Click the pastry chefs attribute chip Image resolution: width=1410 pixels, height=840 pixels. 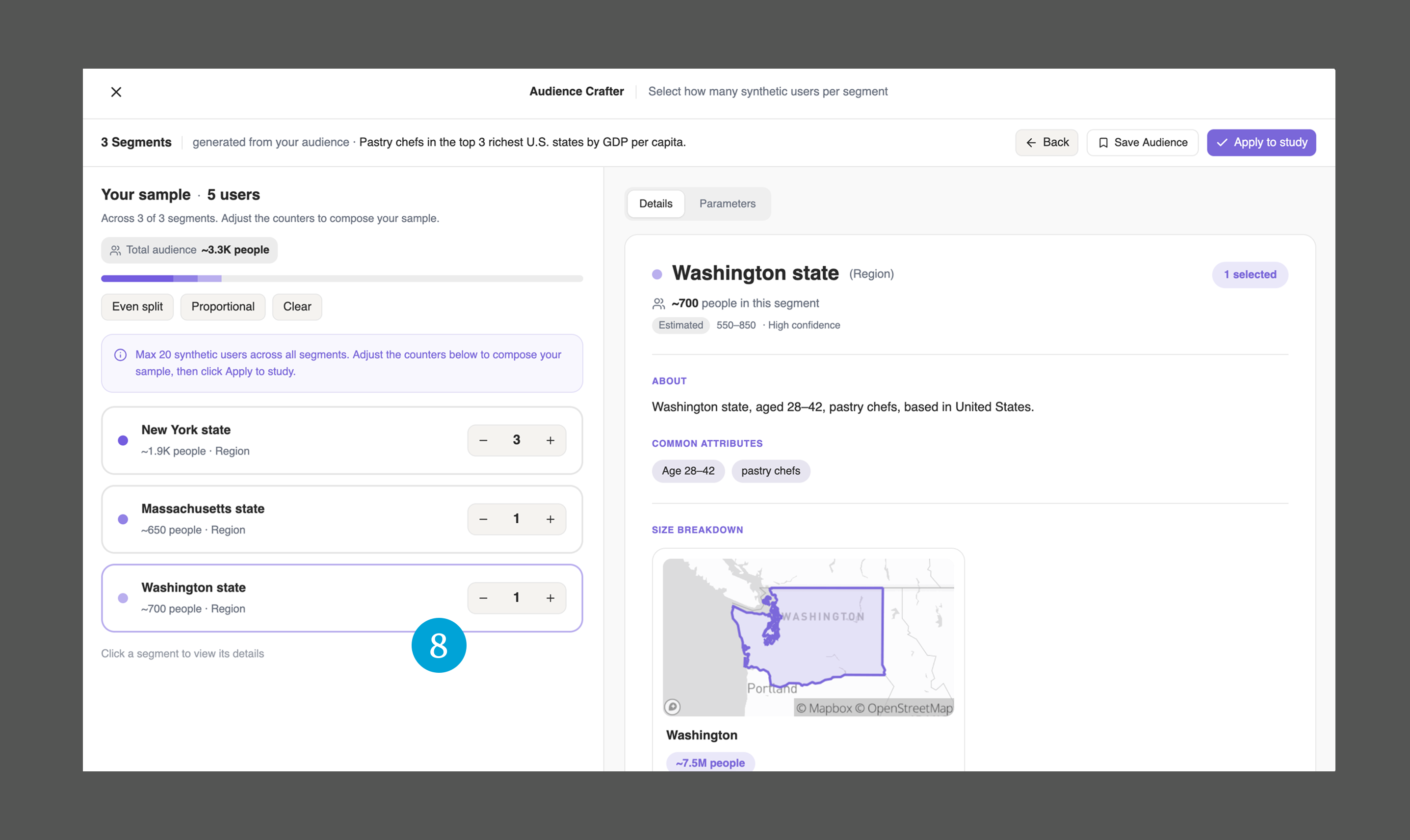(x=771, y=471)
